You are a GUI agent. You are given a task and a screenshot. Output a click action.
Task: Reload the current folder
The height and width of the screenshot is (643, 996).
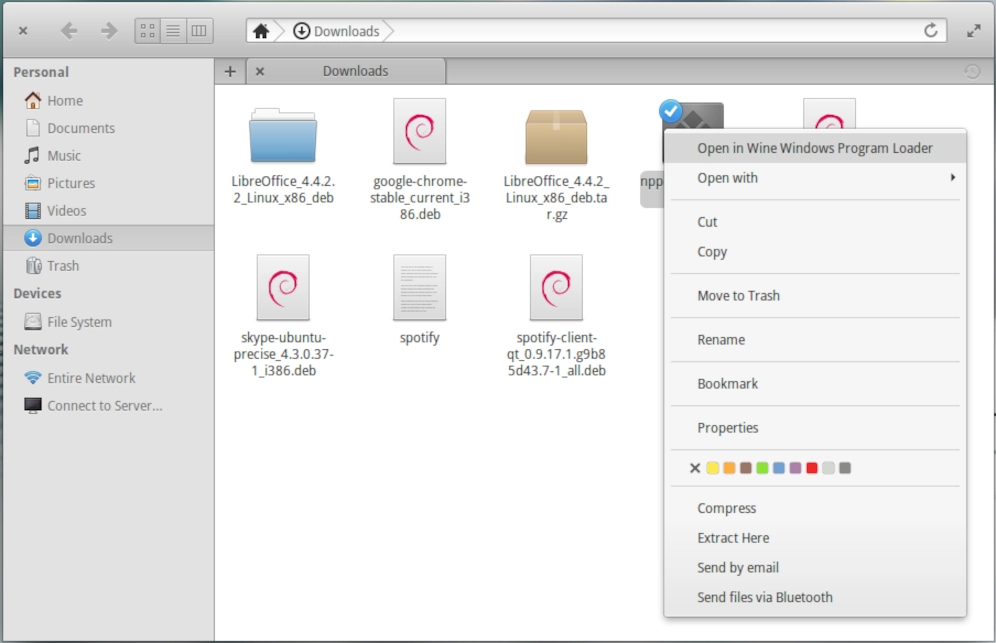coord(931,30)
